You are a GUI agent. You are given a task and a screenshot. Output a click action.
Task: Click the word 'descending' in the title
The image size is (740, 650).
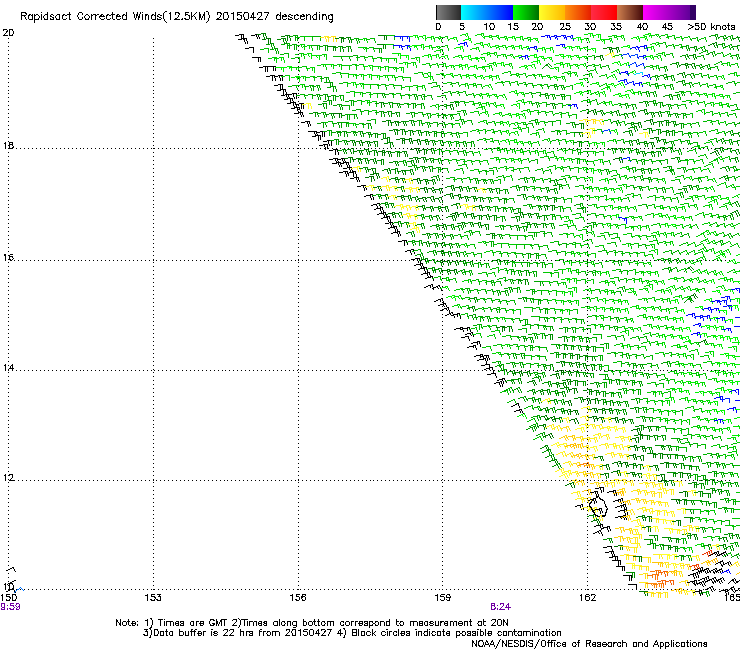coord(304,17)
